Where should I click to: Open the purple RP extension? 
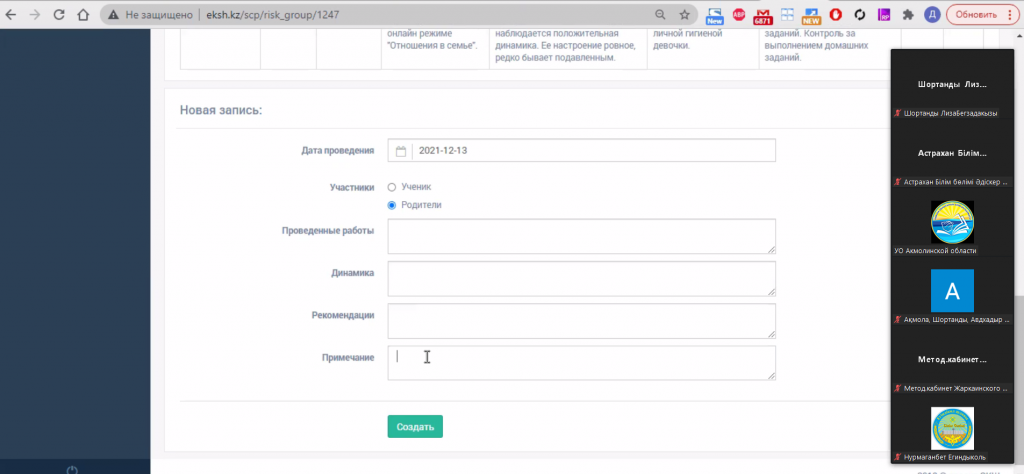[x=884, y=14]
